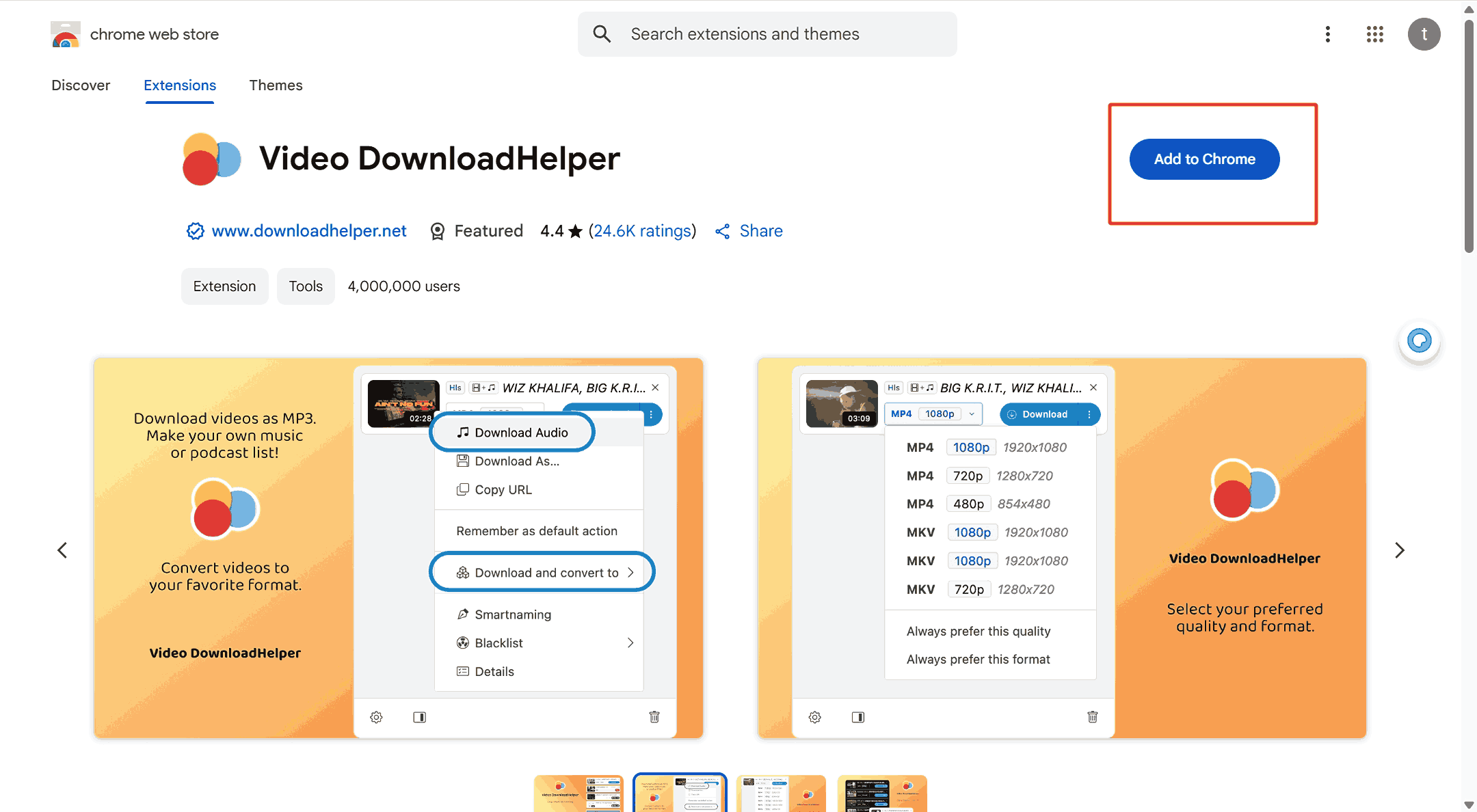Click the Chrome Web Store logo
The width and height of the screenshot is (1477, 812).
[x=66, y=34]
